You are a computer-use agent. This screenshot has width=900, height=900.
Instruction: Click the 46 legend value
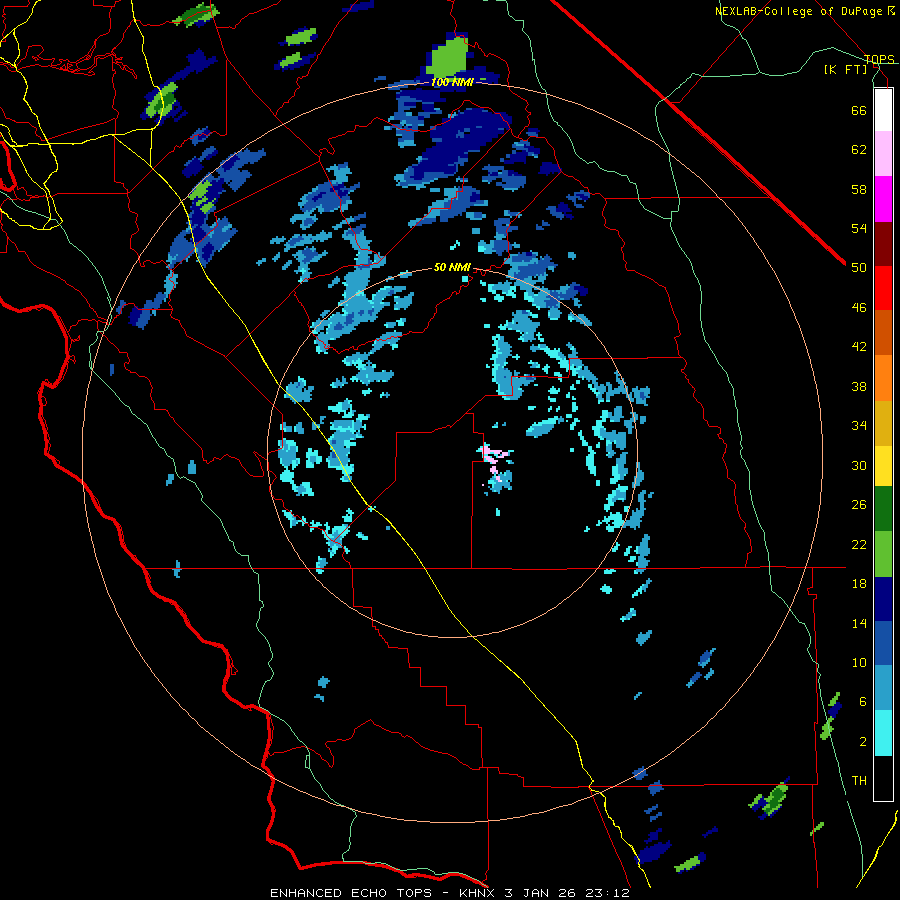point(859,308)
